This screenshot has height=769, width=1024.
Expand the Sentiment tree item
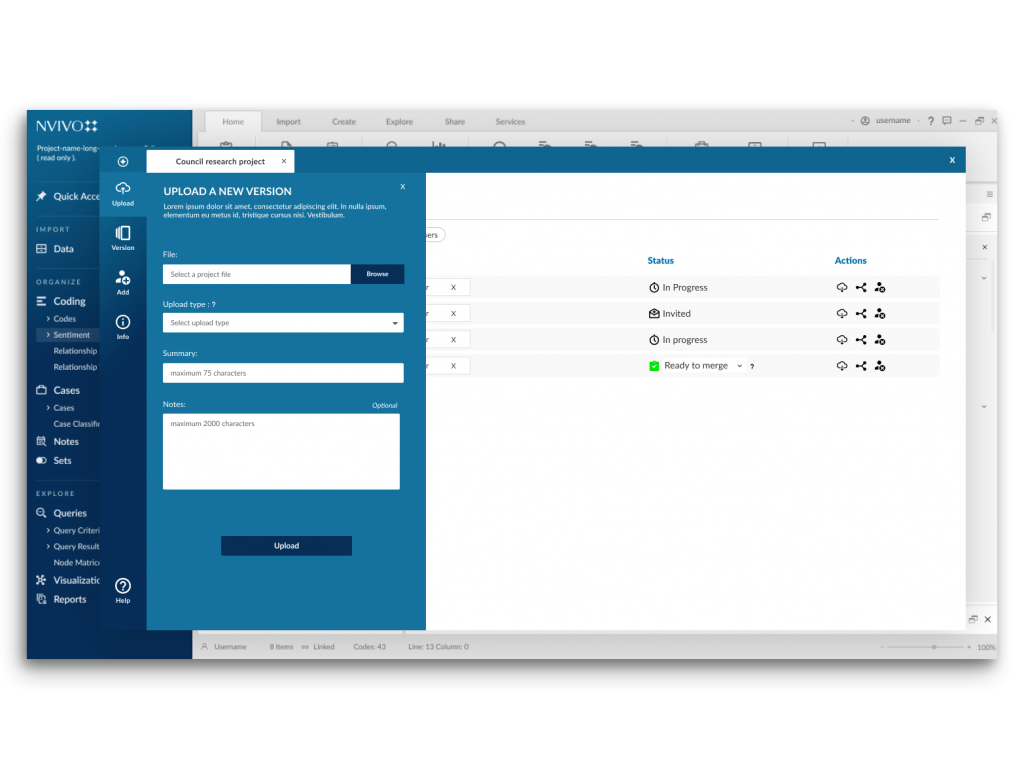(48, 335)
